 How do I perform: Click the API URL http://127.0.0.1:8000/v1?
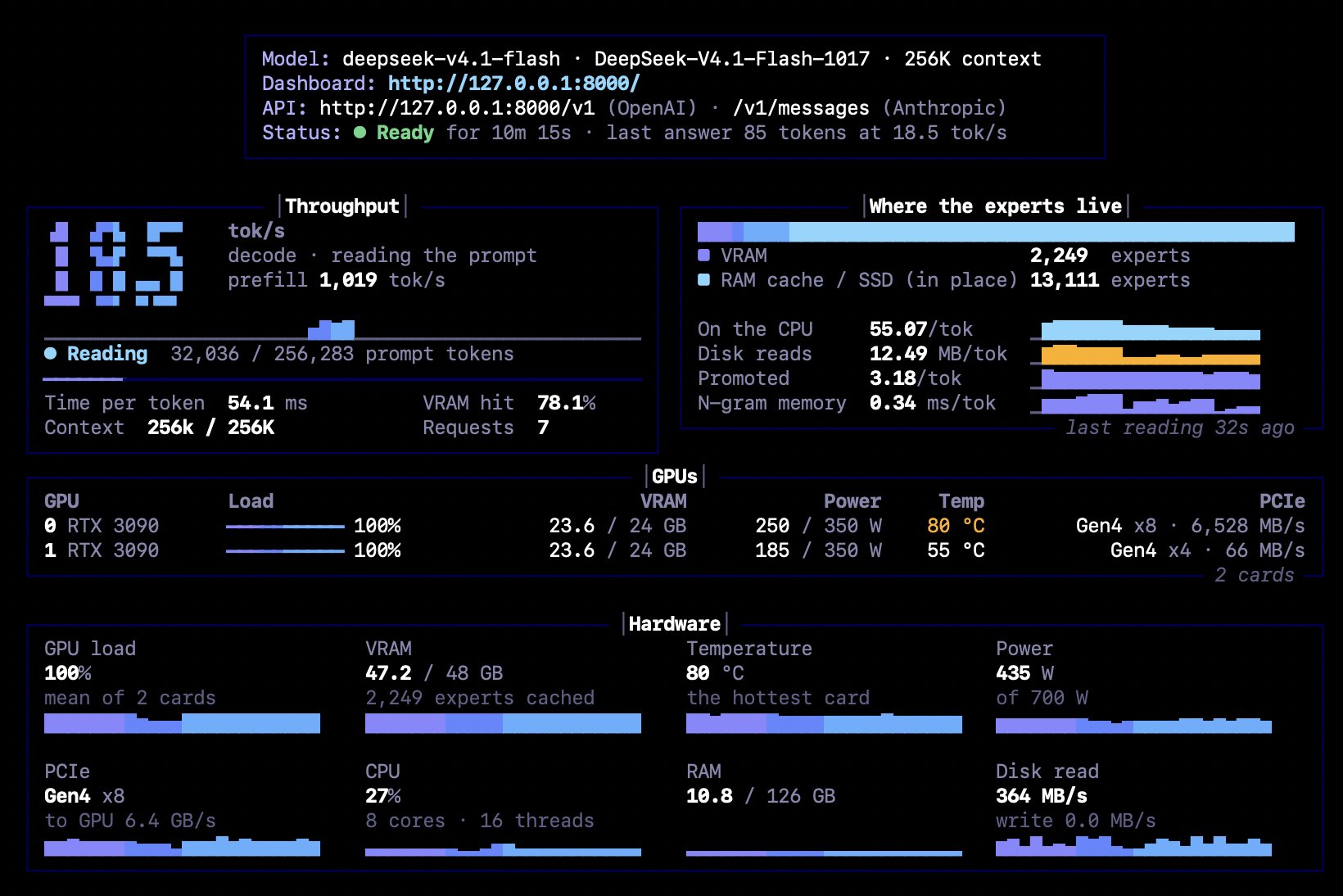(x=457, y=108)
